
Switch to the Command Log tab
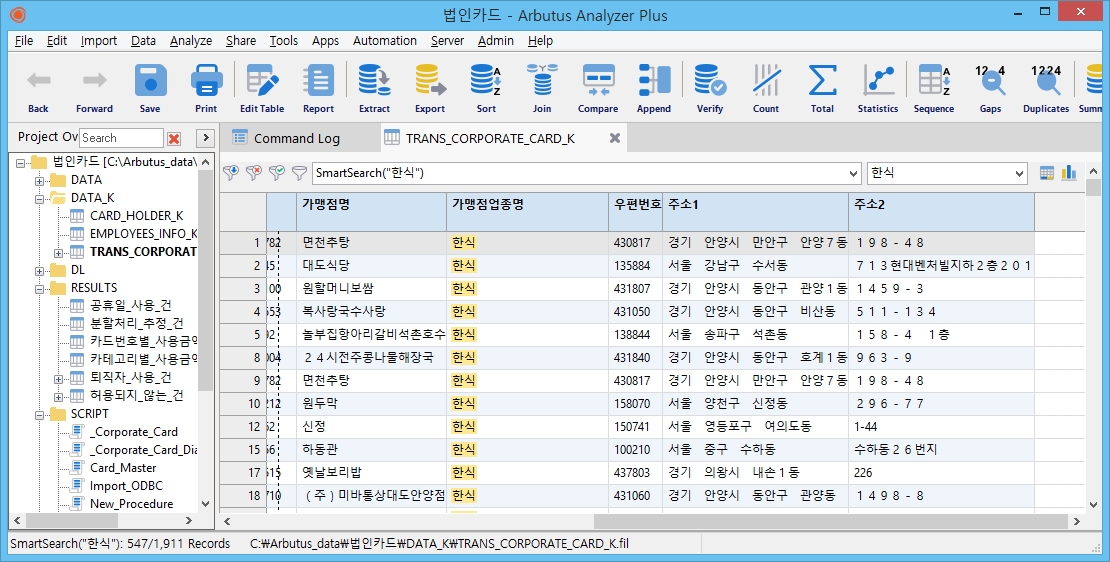coord(297,139)
